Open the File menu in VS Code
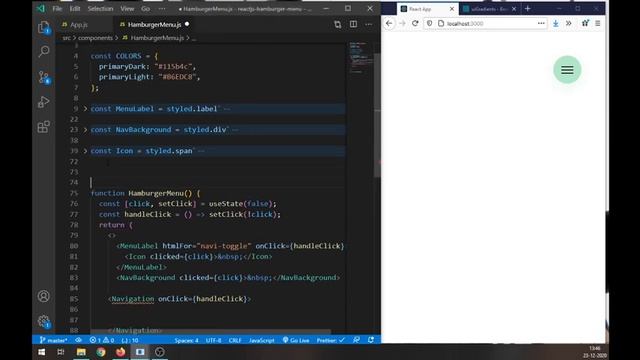The width and height of the screenshot is (640, 360). 57,9
